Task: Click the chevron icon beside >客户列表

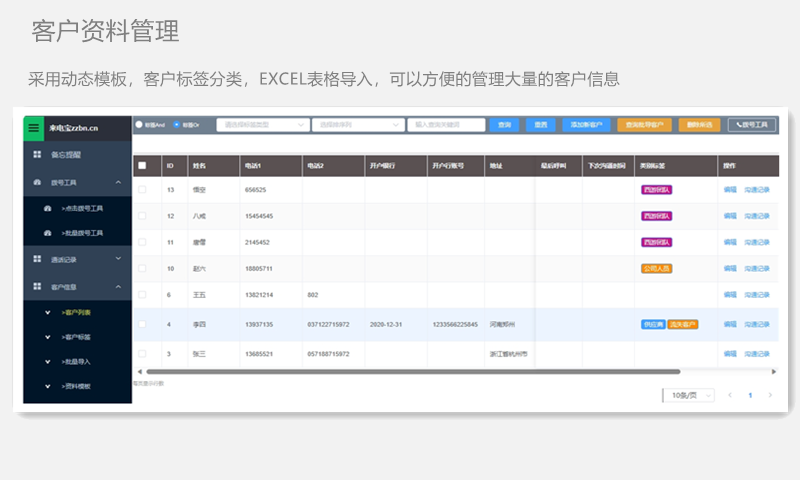Action: tap(47, 313)
